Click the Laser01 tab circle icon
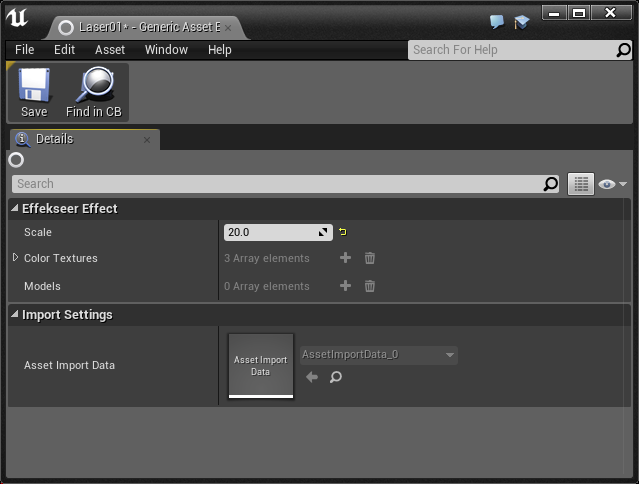 tap(66, 28)
